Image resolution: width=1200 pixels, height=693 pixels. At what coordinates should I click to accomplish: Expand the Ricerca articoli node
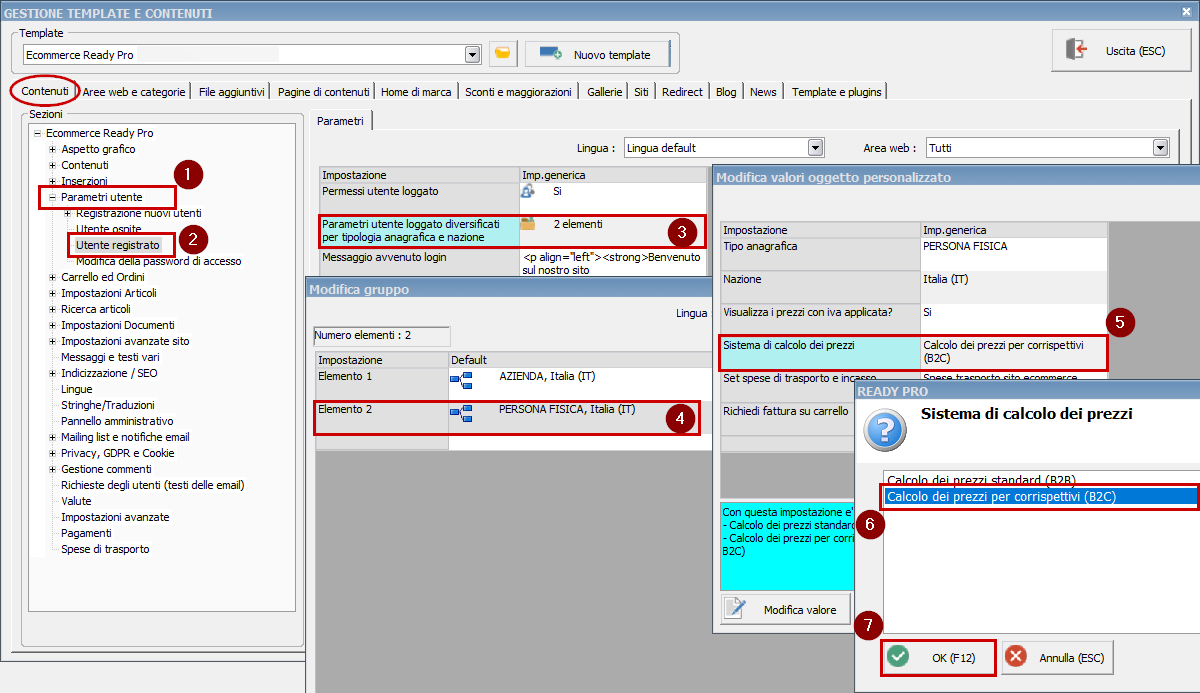pyautogui.click(x=53, y=309)
